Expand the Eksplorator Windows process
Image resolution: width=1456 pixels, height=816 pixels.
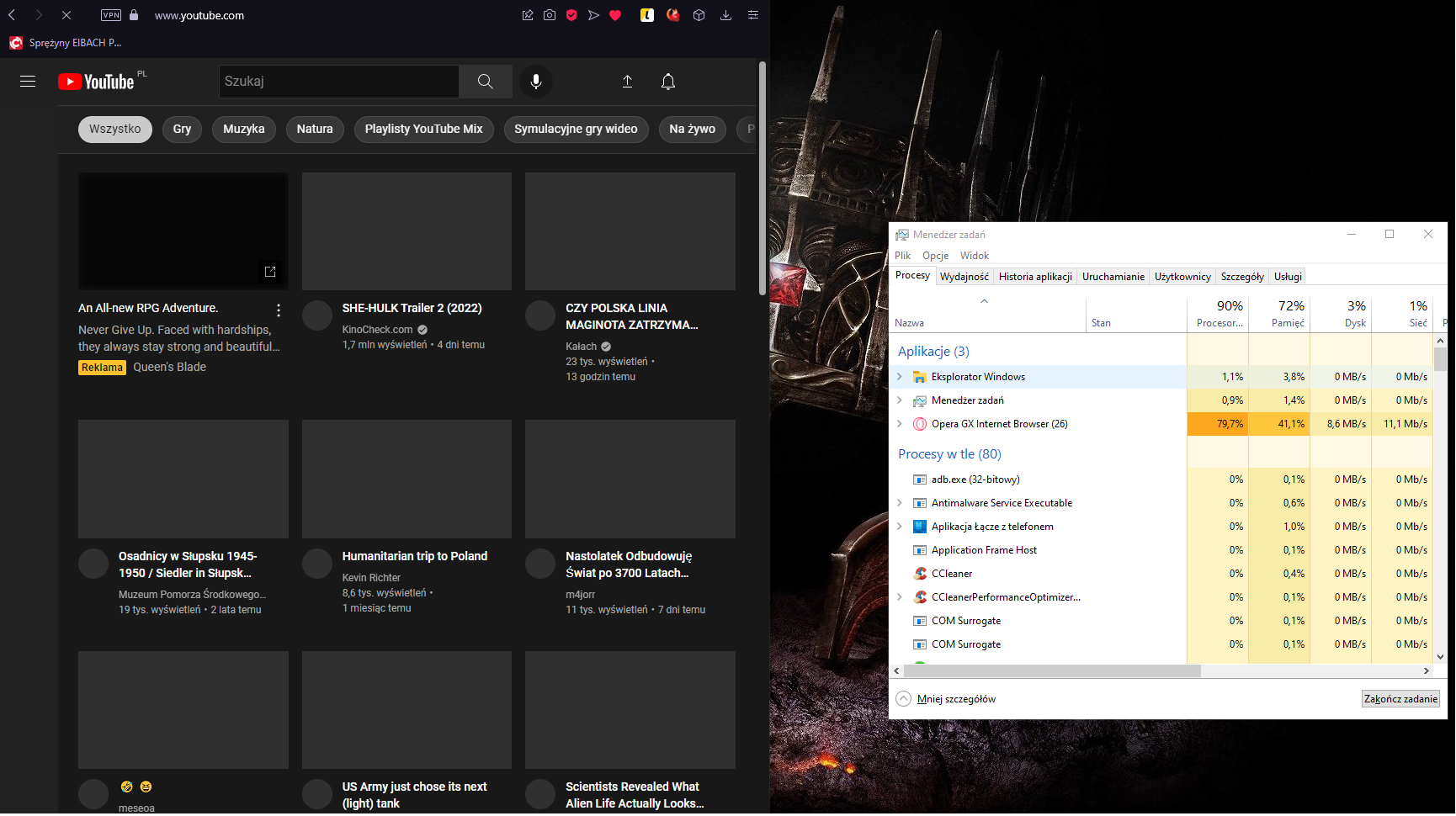900,377
